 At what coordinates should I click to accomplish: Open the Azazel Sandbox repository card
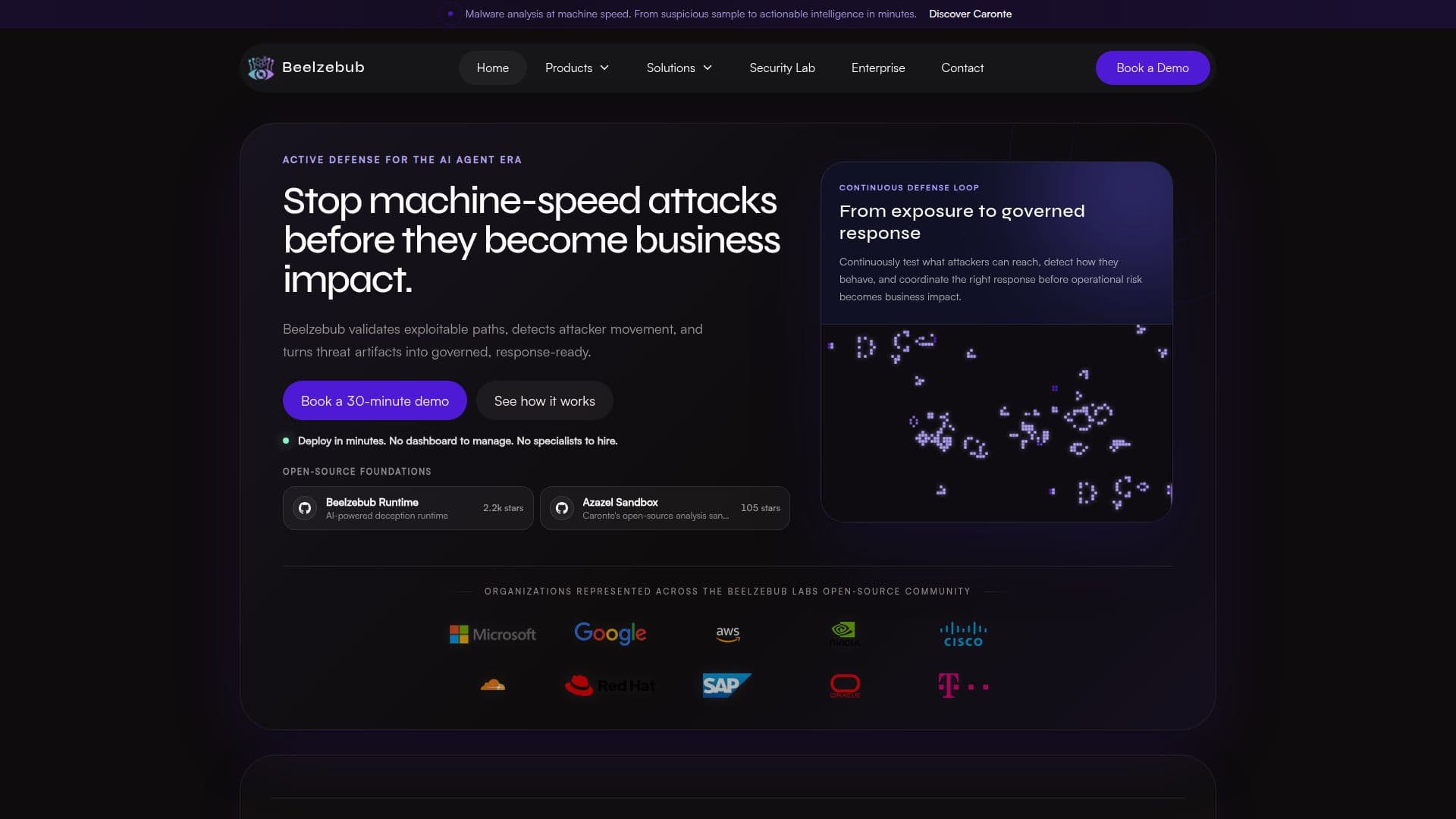pyautogui.click(x=665, y=508)
